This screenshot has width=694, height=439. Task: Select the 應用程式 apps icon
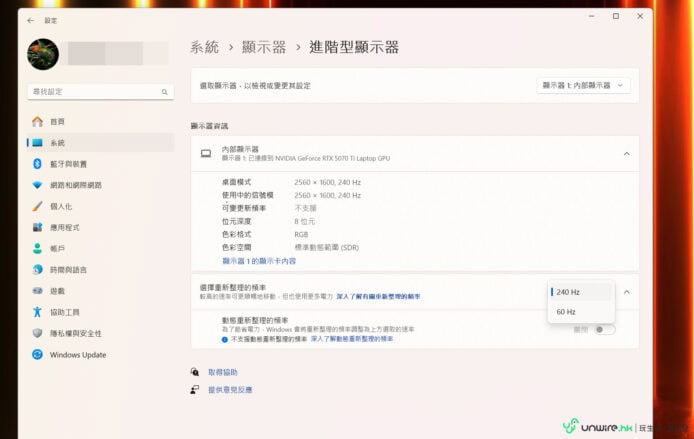[x=38, y=227]
